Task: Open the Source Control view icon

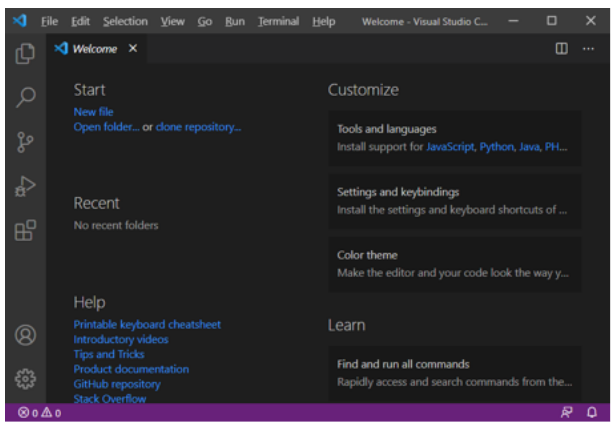Action: 25,142
